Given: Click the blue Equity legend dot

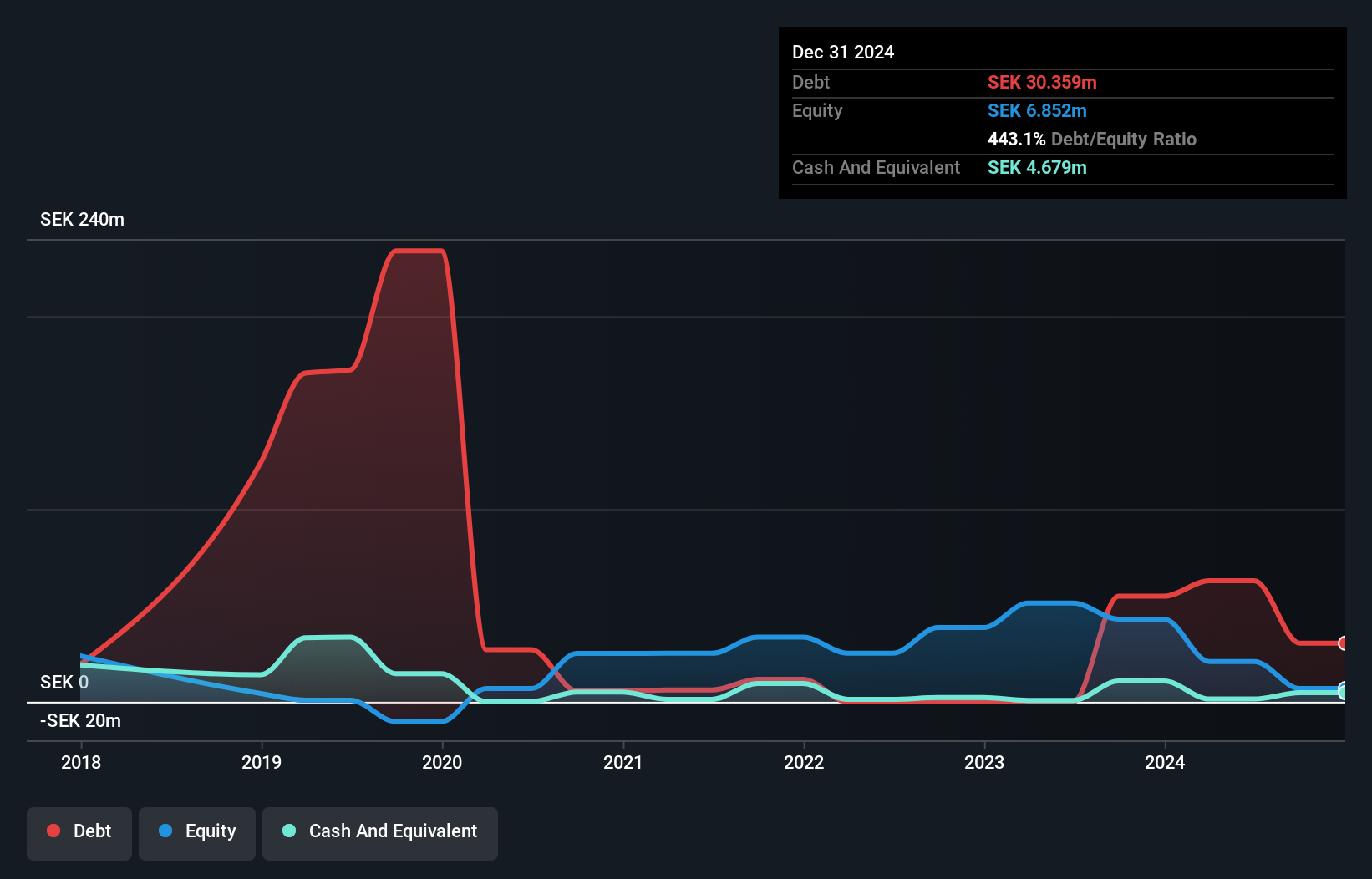Looking at the screenshot, I should point(165,831).
